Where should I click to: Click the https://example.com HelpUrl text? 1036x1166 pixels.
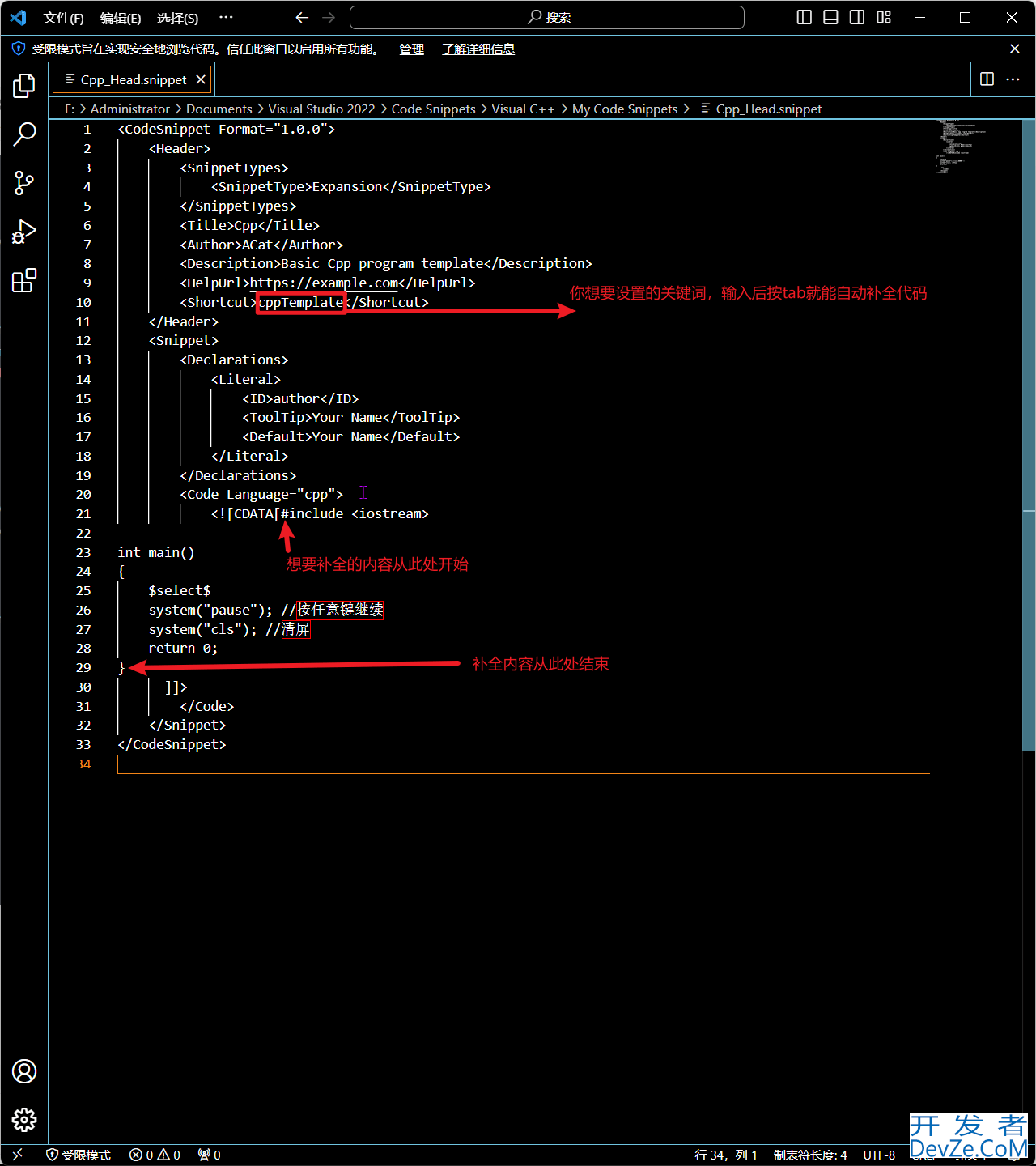click(324, 283)
